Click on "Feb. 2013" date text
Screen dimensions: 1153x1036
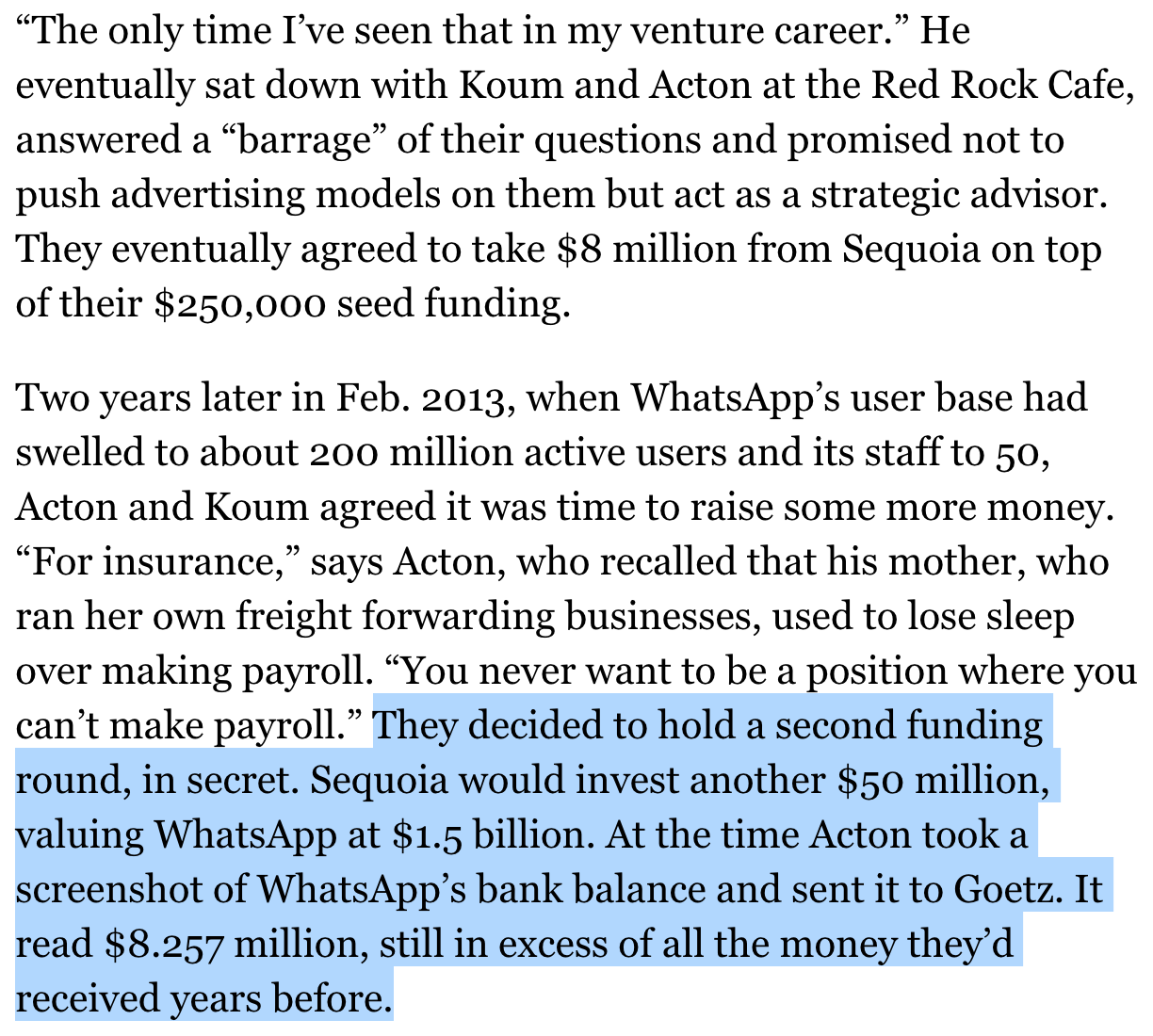click(424, 398)
